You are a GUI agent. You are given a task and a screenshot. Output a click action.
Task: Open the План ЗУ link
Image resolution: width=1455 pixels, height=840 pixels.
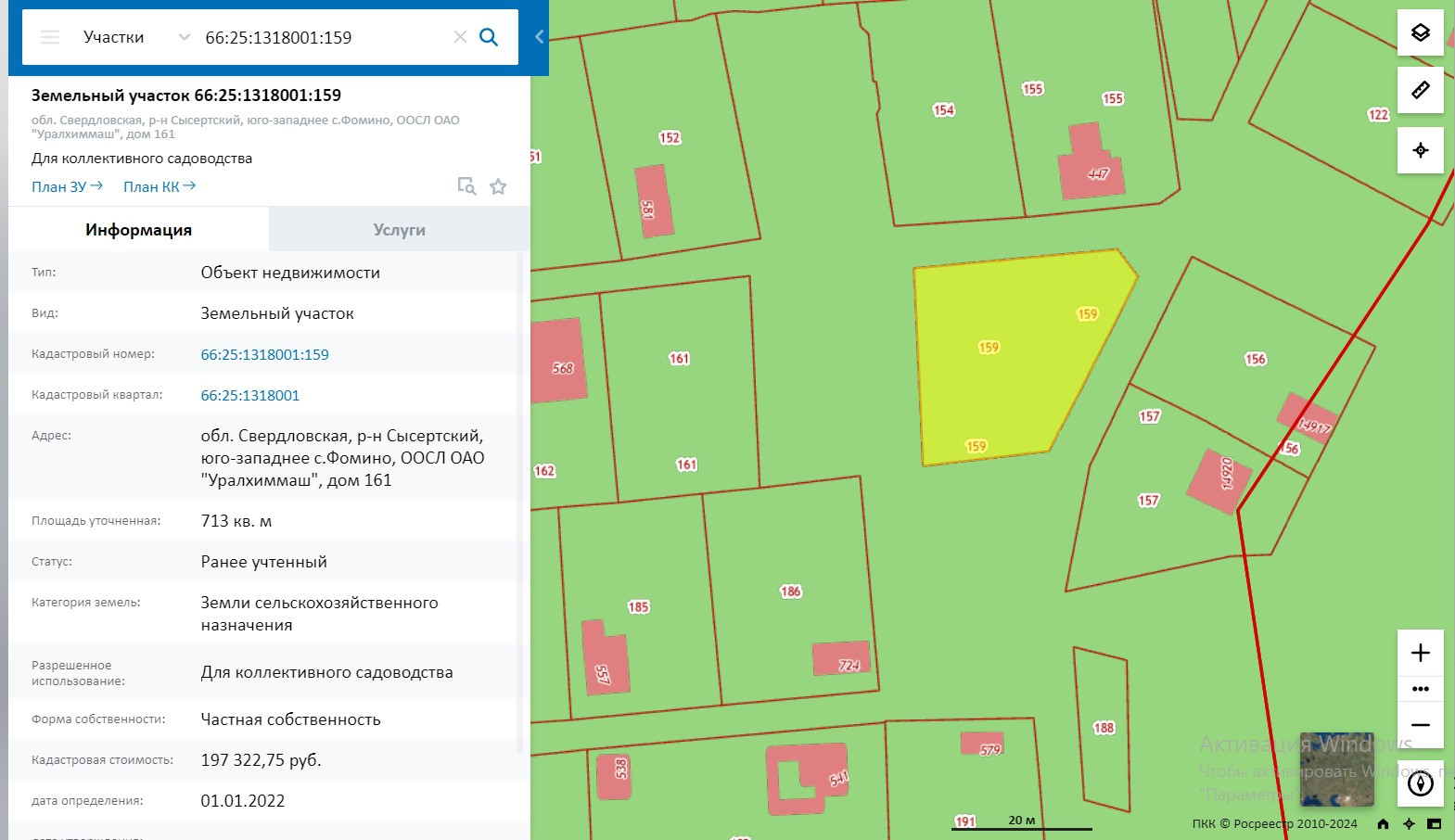[x=67, y=186]
